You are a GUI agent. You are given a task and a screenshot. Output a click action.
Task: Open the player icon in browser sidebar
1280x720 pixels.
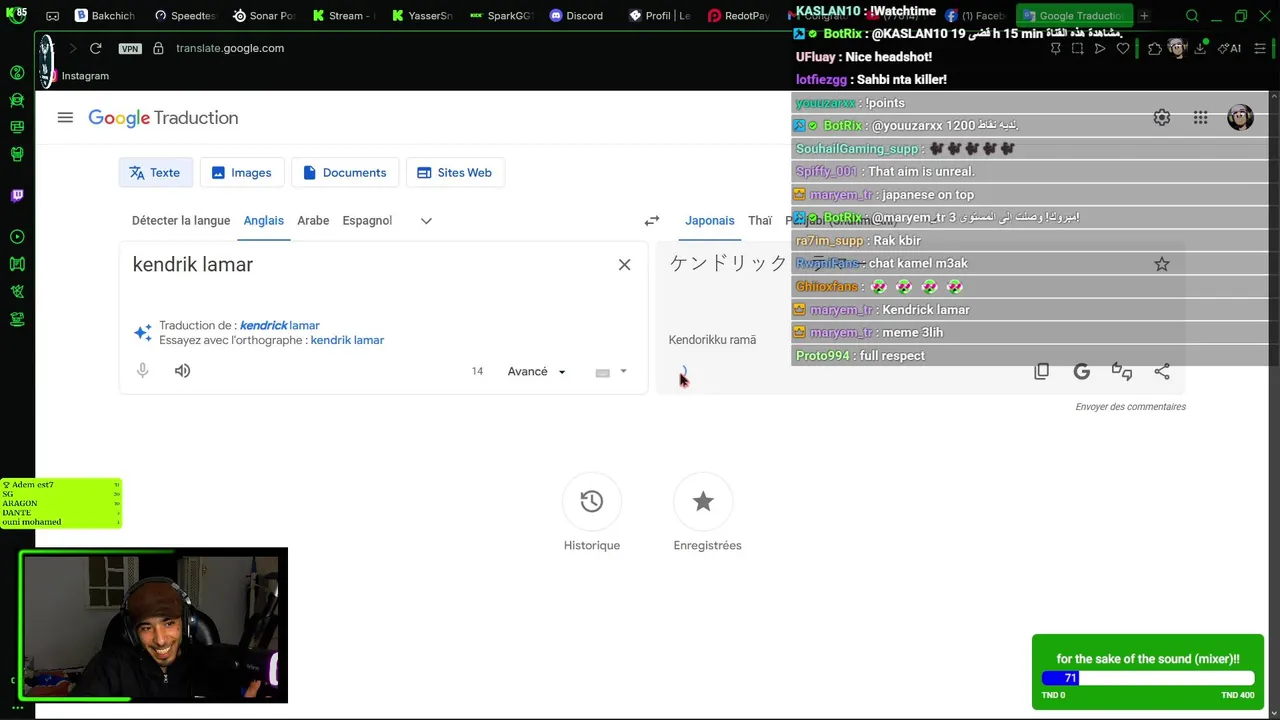tap(16, 237)
